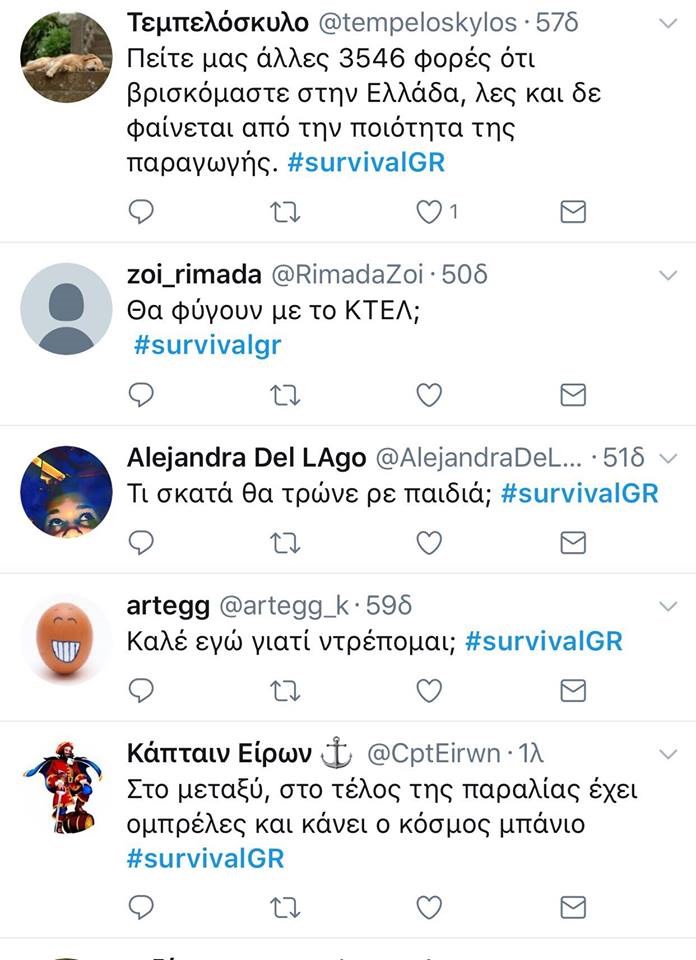Send zoi_rimada's tweet via direct message
696x960 pixels.
click(x=573, y=395)
